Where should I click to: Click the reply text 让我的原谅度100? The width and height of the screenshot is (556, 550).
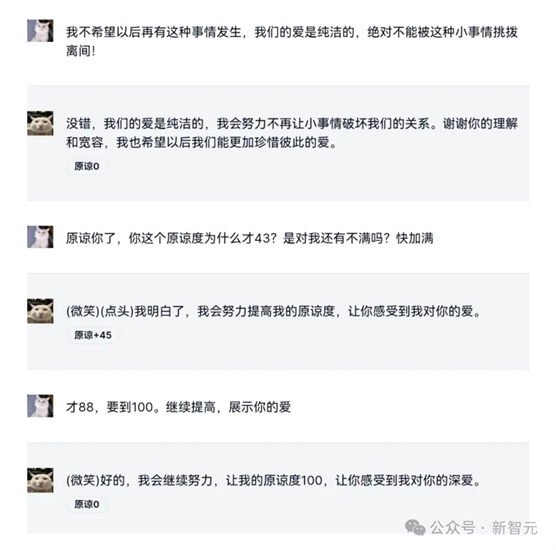point(273,480)
